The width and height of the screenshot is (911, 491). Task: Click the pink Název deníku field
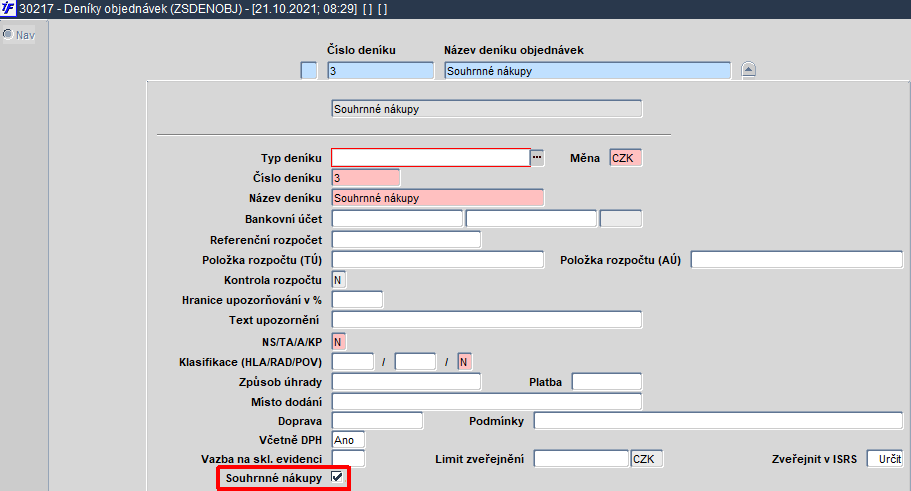coord(437,198)
